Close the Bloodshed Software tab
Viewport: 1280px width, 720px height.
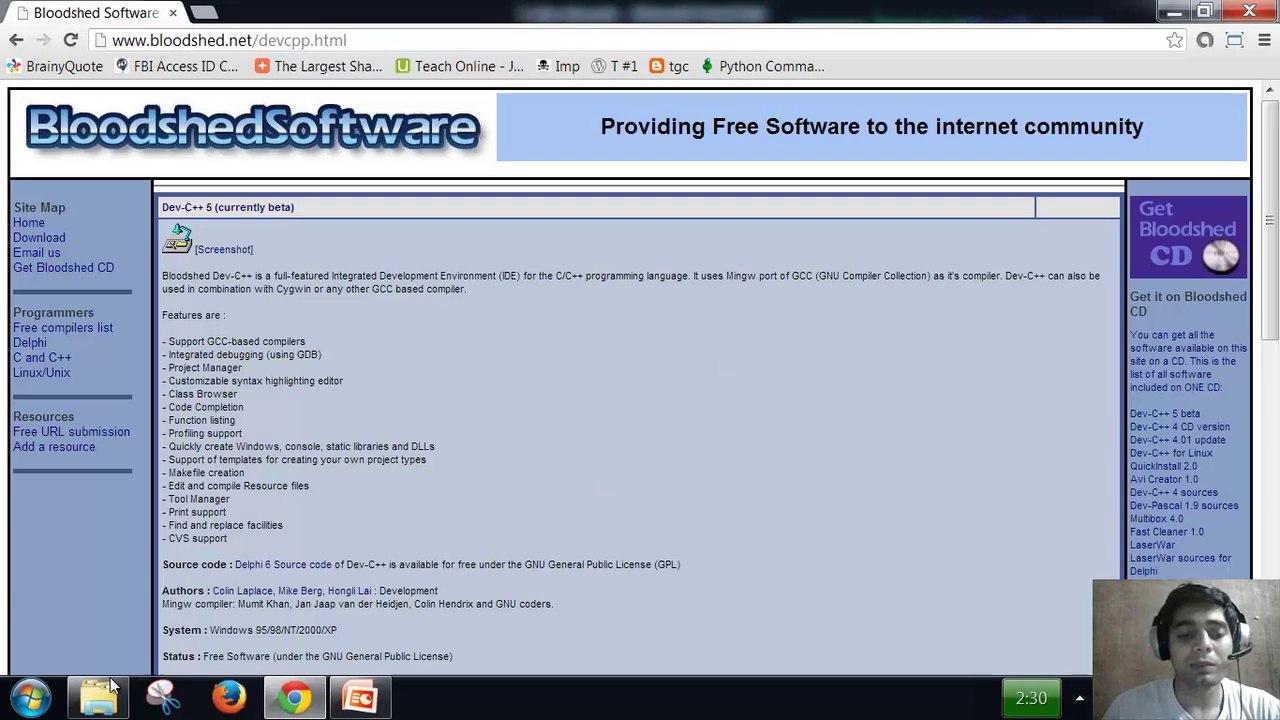pyautogui.click(x=173, y=12)
